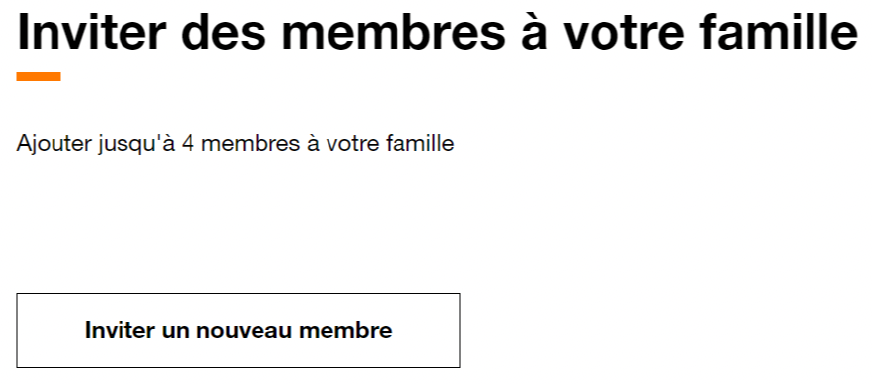Click the word 'membres' in the subtitle line
The width and height of the screenshot is (872, 384).
250,143
